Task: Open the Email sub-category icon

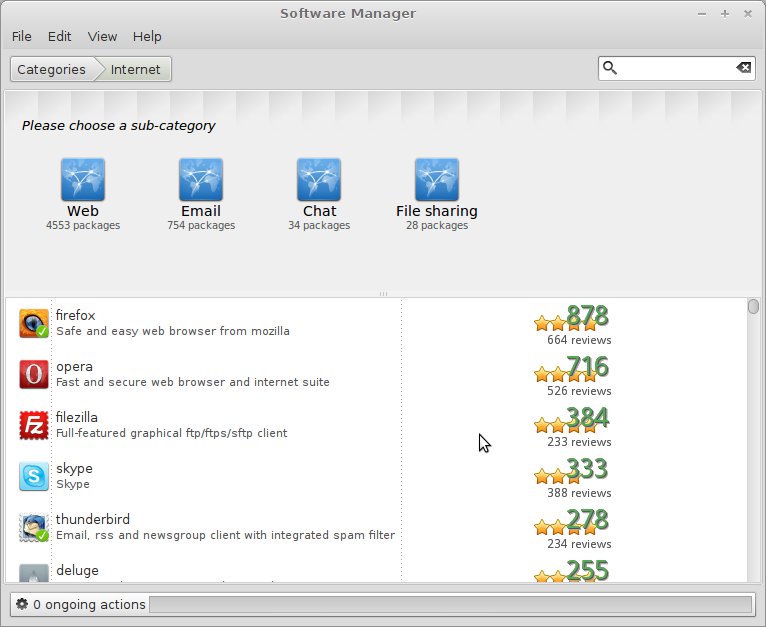Action: (x=201, y=180)
